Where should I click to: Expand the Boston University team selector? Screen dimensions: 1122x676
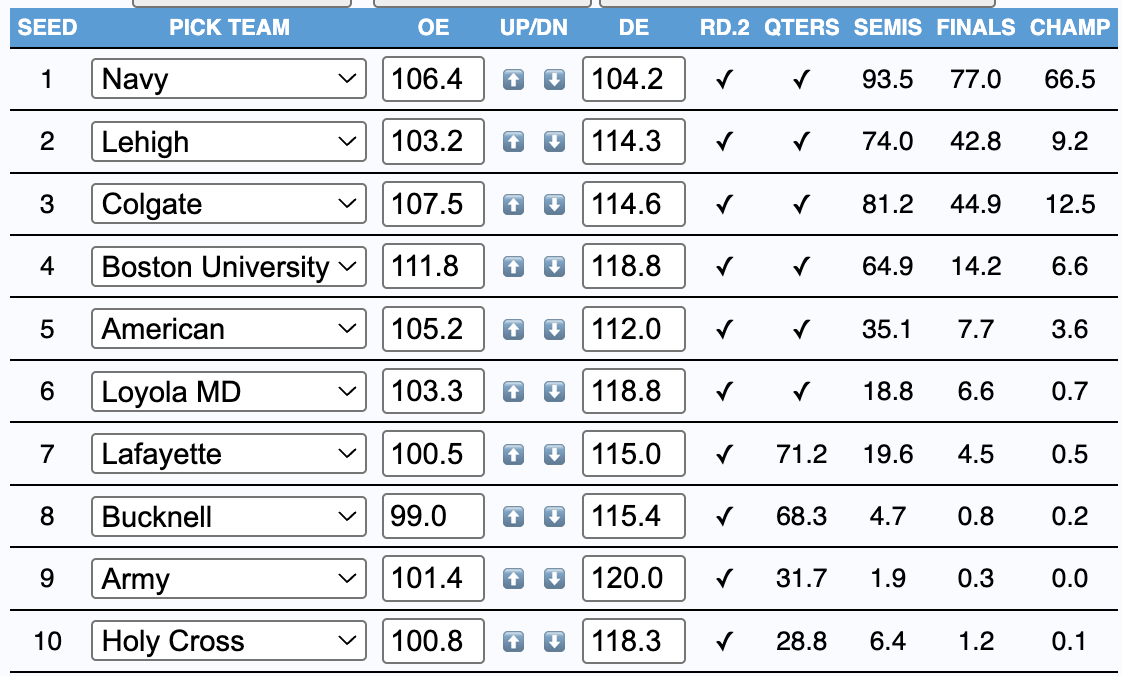coord(228,267)
